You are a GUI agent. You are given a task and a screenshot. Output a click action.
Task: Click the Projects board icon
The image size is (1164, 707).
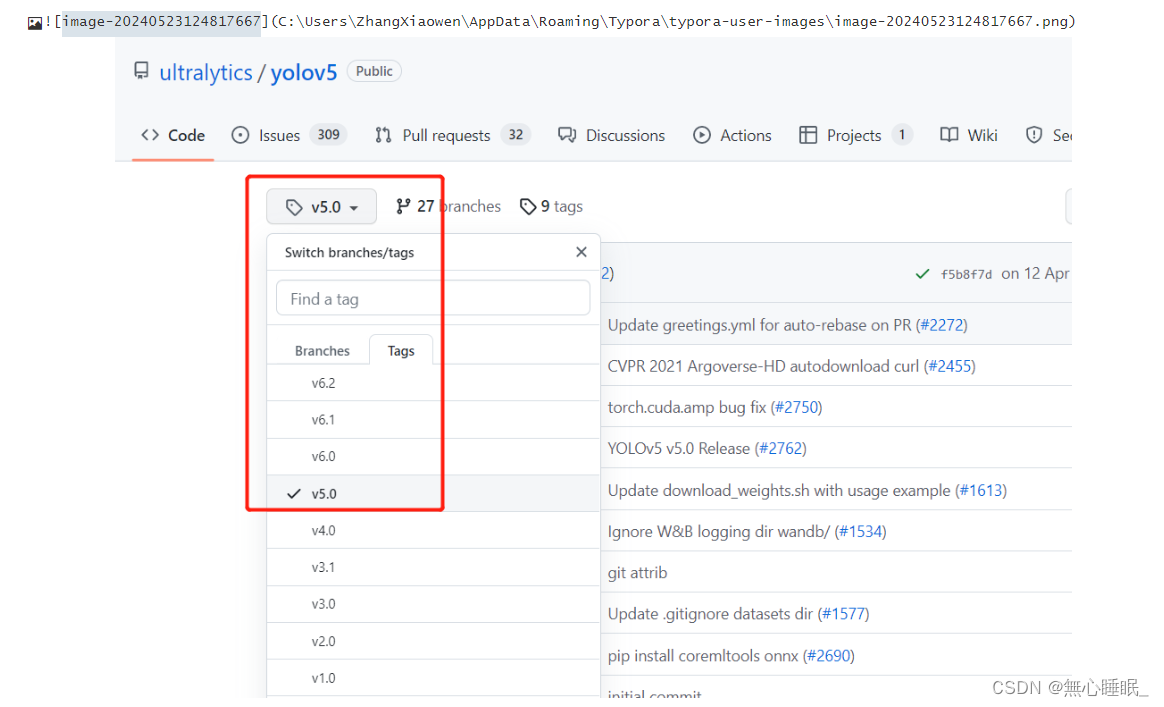point(808,135)
